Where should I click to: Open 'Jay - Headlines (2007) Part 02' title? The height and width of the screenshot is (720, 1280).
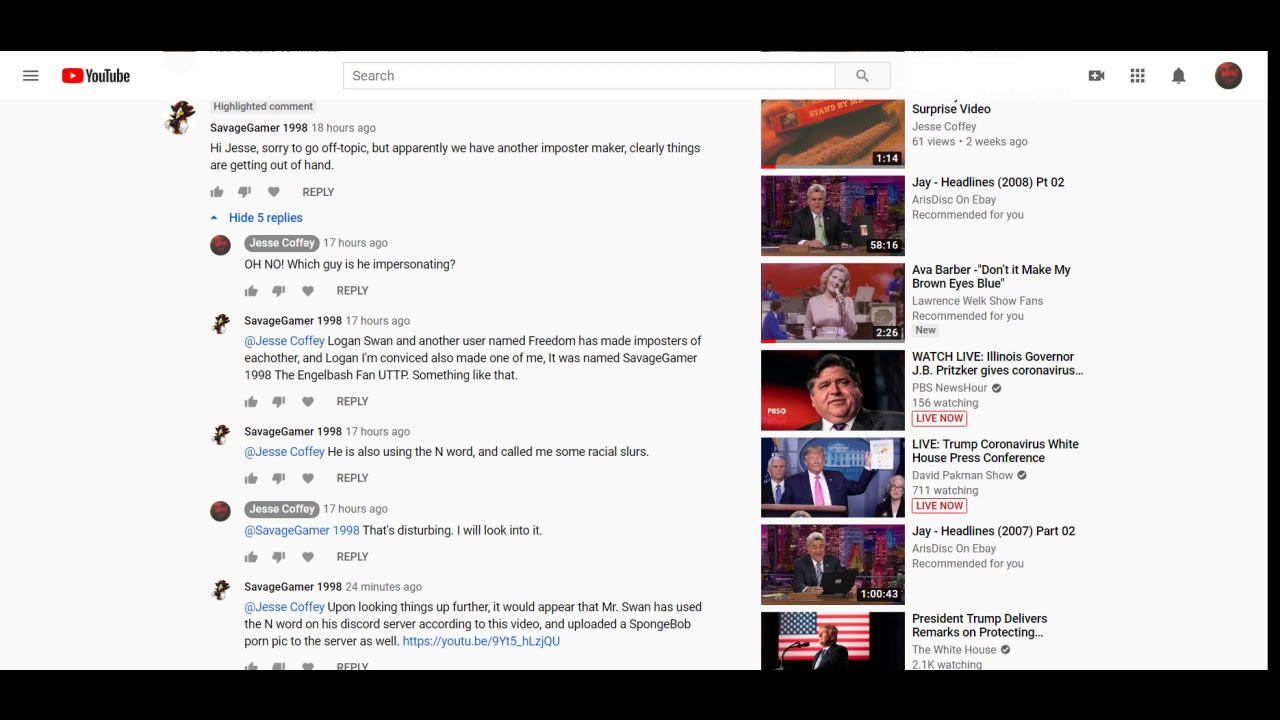[x=993, y=532]
